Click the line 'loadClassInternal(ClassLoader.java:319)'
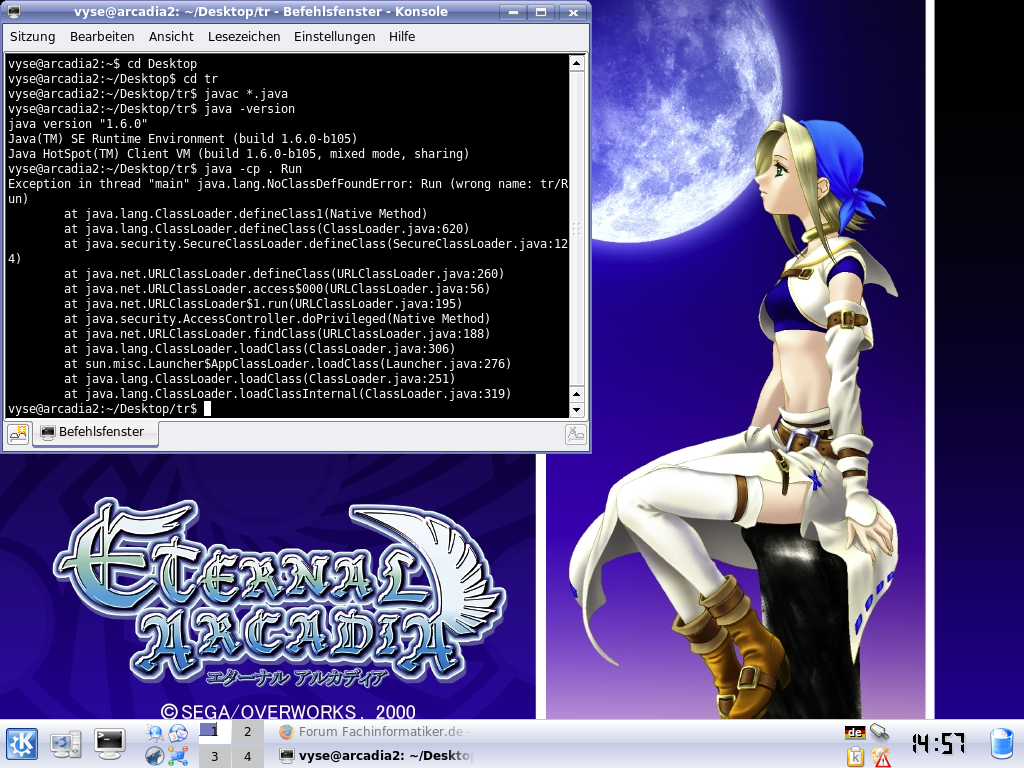Image resolution: width=1024 pixels, height=768 pixels. tap(287, 394)
